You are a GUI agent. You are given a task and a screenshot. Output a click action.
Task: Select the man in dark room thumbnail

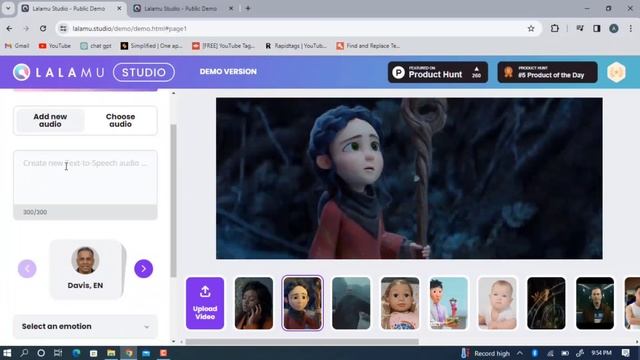595,303
